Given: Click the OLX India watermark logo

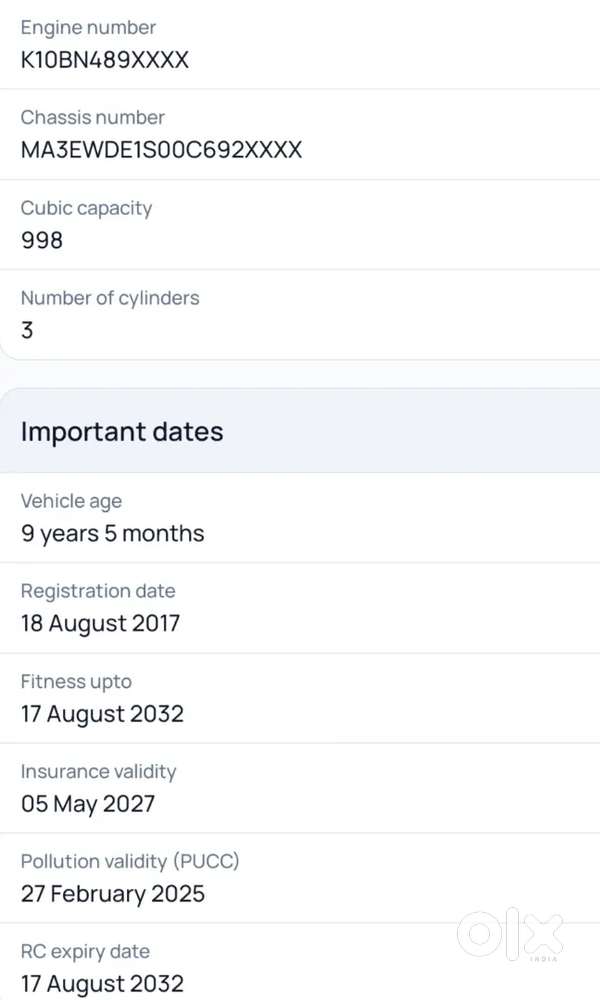Looking at the screenshot, I should click(511, 935).
